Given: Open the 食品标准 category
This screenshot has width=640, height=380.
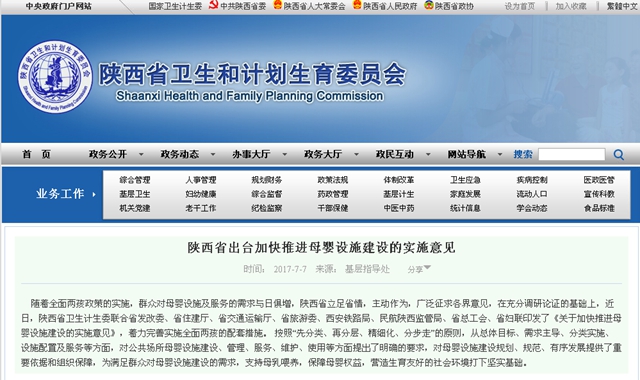Looking at the screenshot, I should (x=599, y=208).
